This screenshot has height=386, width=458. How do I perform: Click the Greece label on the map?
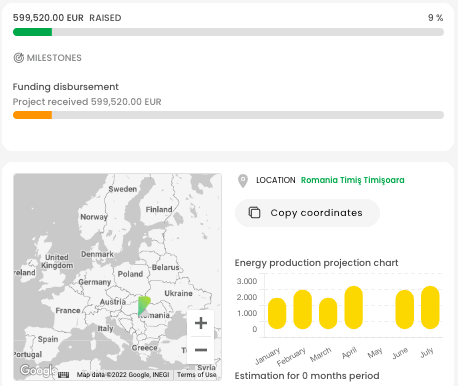click(144, 348)
